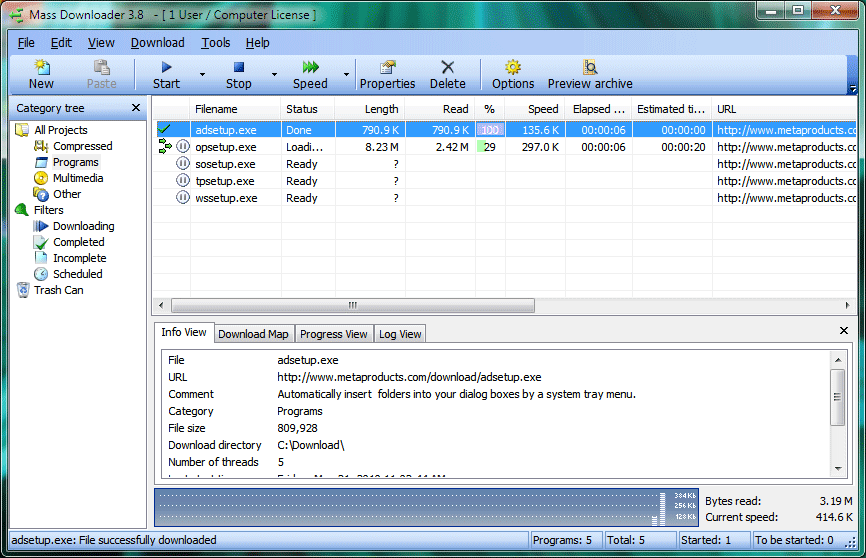Image resolution: width=866 pixels, height=558 pixels.
Task: Click the Completed filter checkmark icon
Action: pyautogui.click(x=41, y=242)
